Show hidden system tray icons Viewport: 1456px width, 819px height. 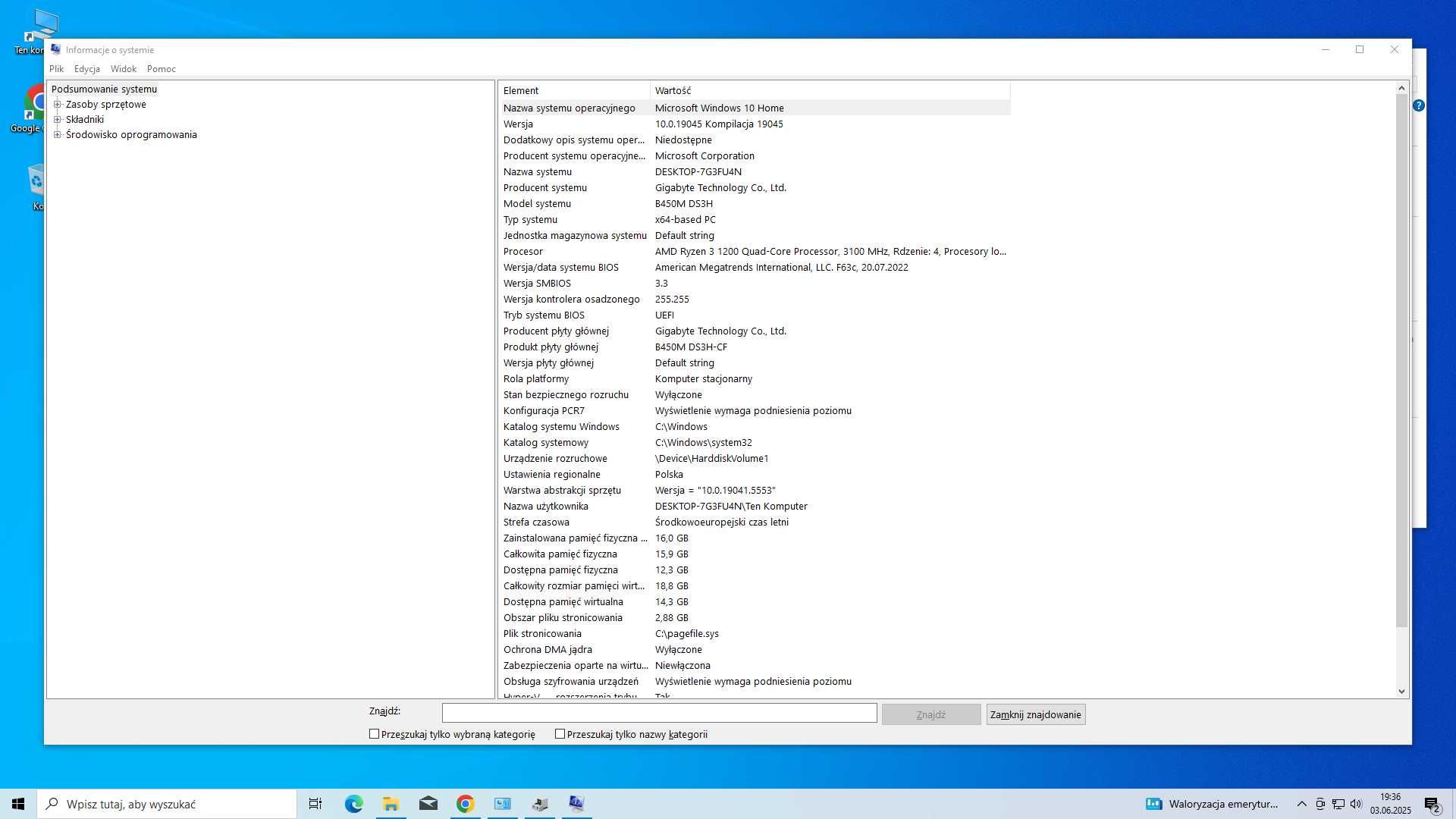[x=1301, y=804]
